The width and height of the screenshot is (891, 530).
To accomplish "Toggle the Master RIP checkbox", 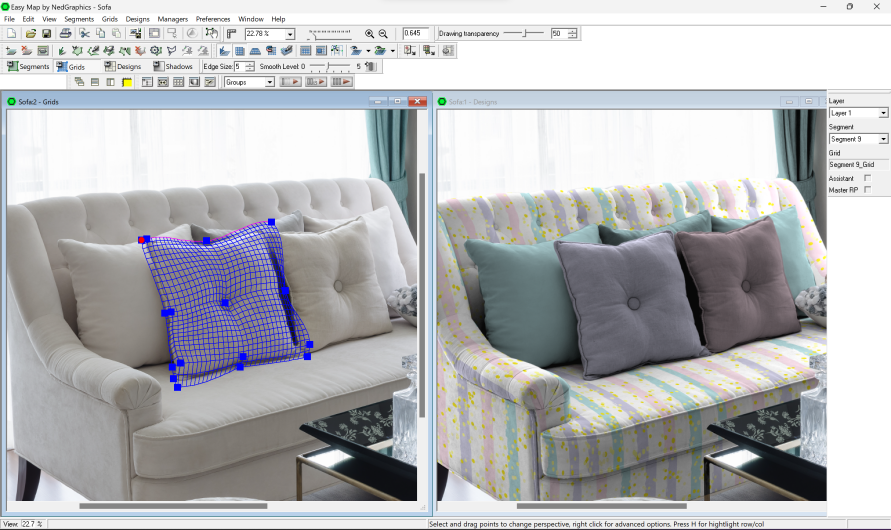I will pyautogui.click(x=867, y=190).
